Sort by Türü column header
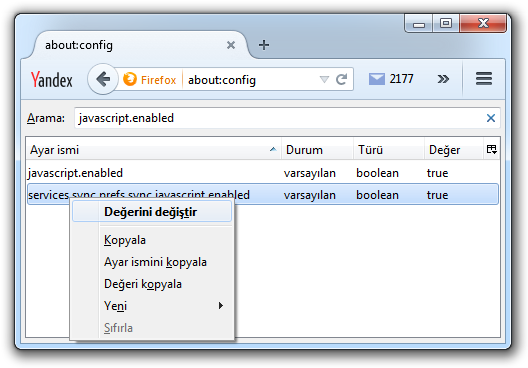 pyautogui.click(x=389, y=149)
